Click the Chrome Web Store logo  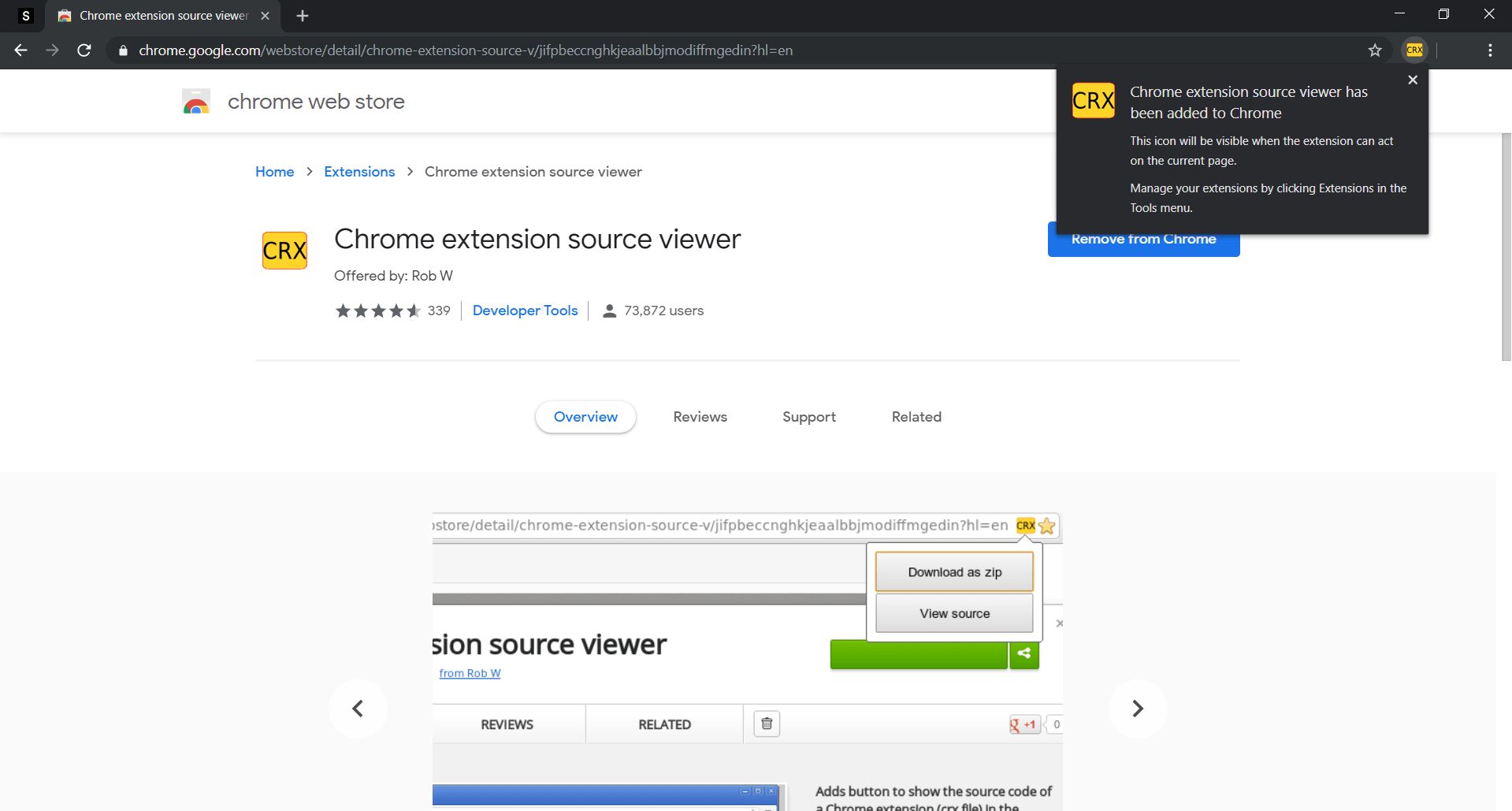pos(196,102)
